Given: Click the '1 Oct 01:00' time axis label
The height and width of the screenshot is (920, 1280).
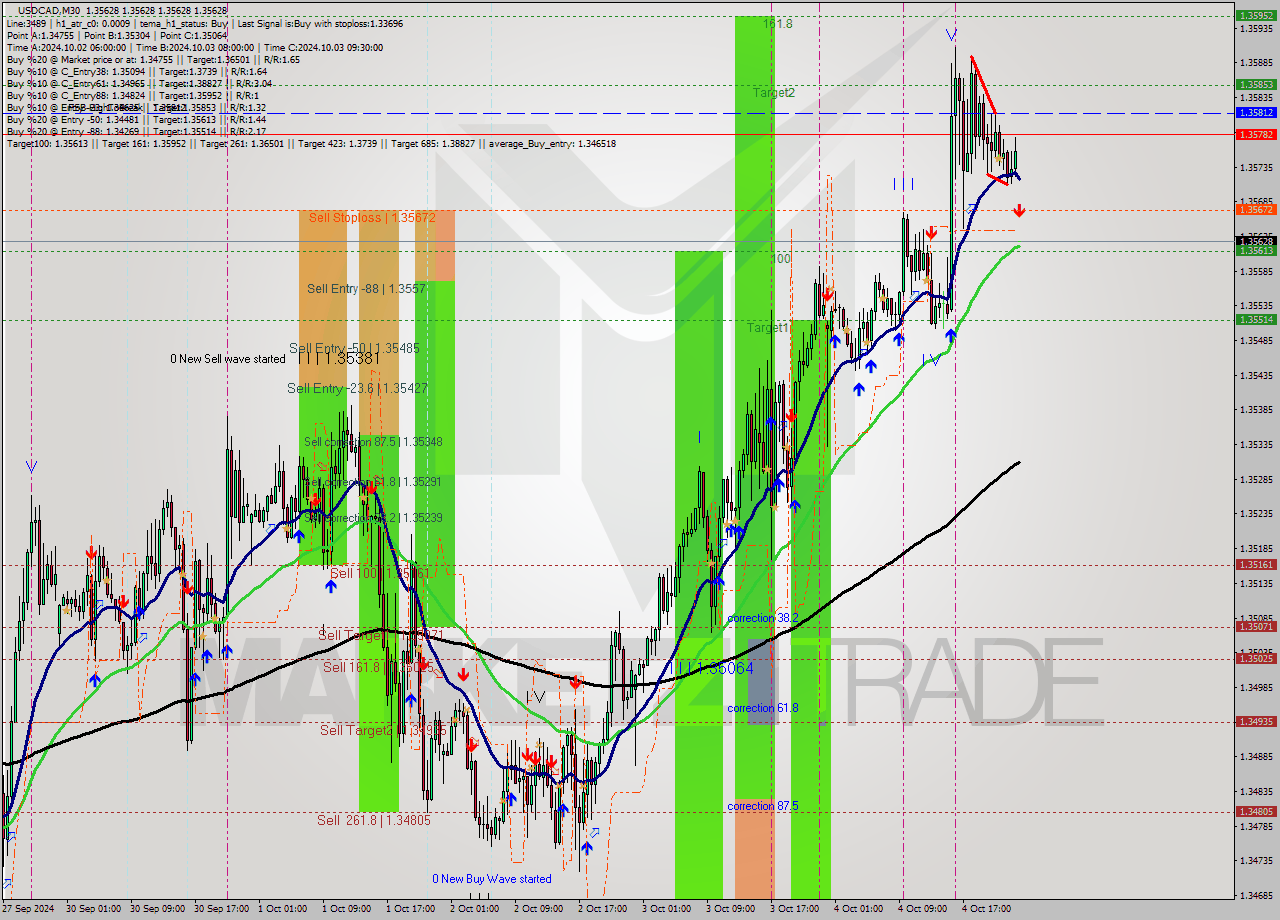Looking at the screenshot, I should point(285,909).
